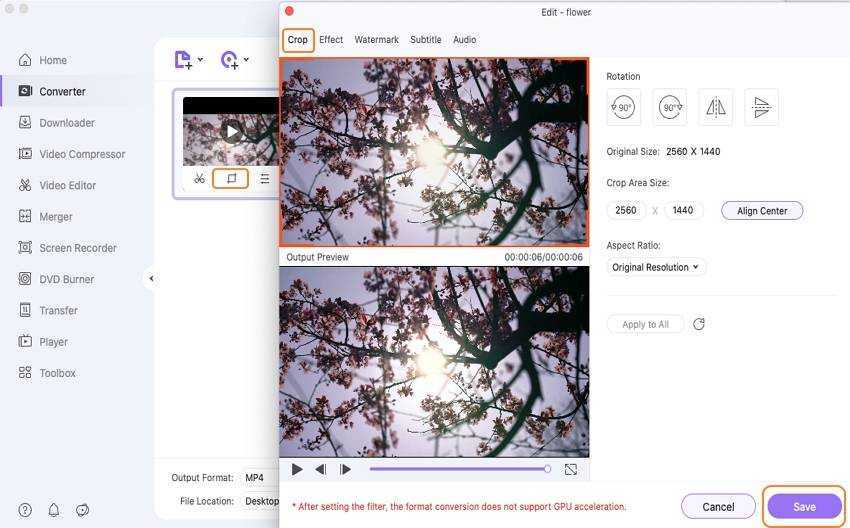Click the reset refresh icon
The image size is (850, 528).
[699, 324]
